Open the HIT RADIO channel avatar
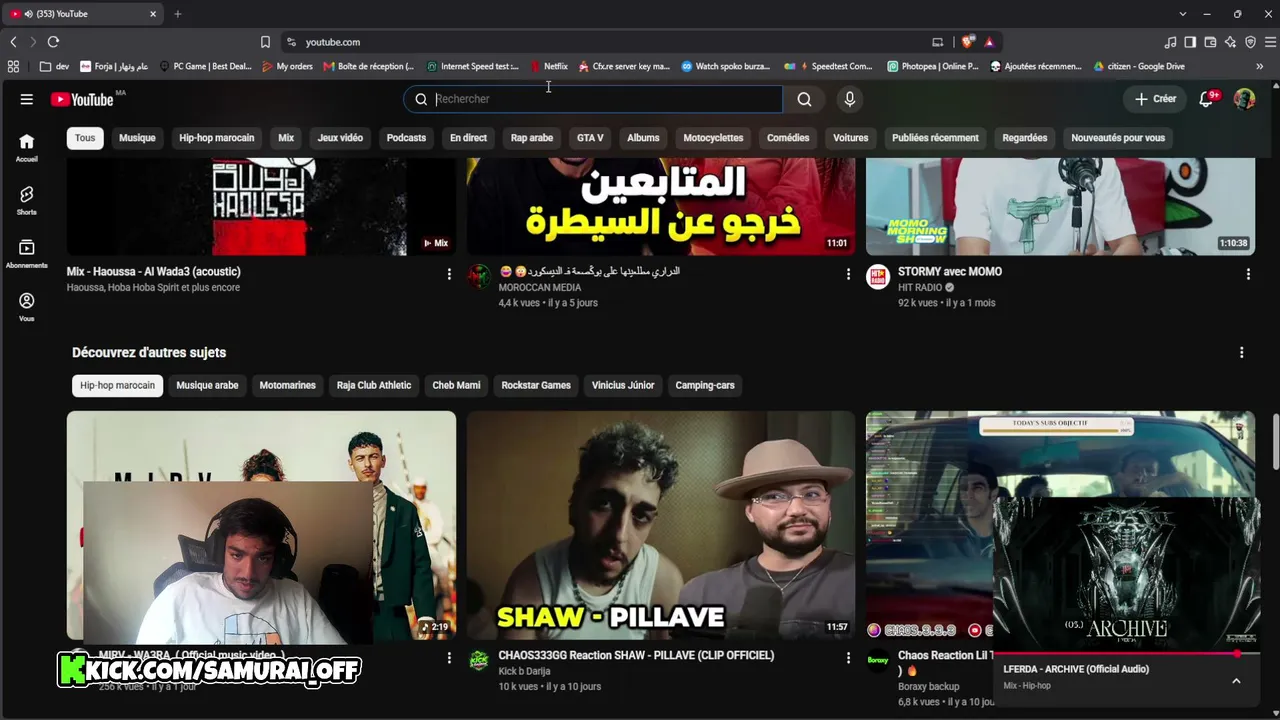The width and height of the screenshot is (1280, 720). pos(878,277)
